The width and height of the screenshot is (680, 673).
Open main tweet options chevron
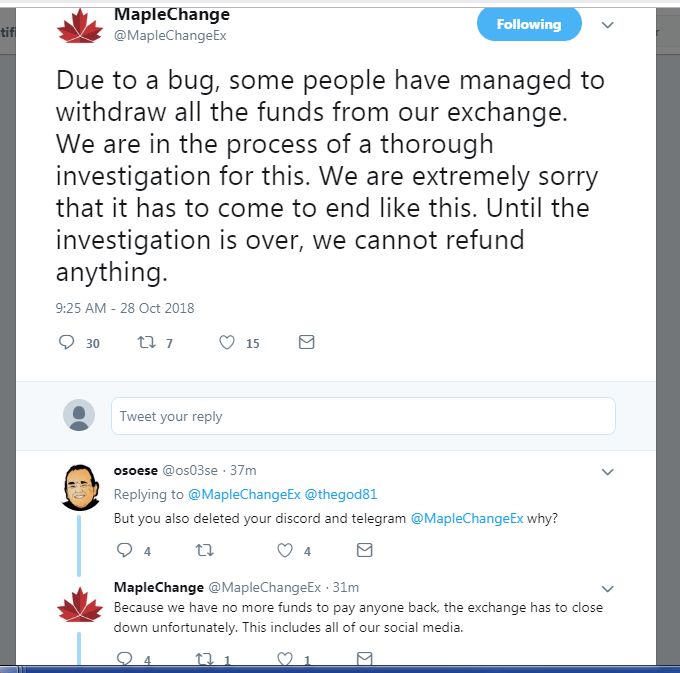(606, 23)
